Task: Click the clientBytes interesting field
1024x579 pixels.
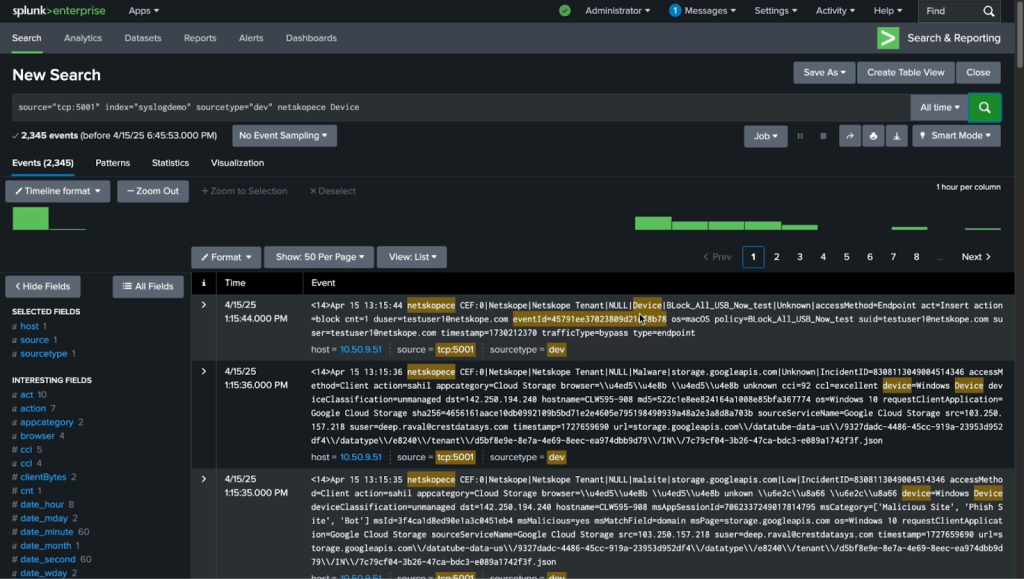Action: coord(43,477)
